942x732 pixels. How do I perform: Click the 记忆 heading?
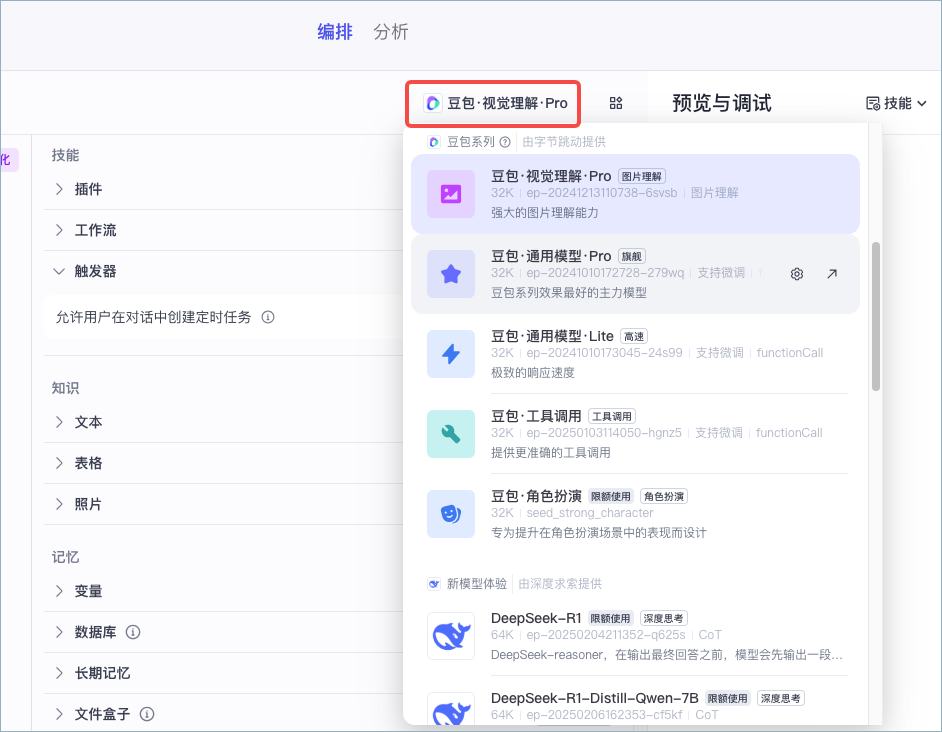tap(65, 558)
